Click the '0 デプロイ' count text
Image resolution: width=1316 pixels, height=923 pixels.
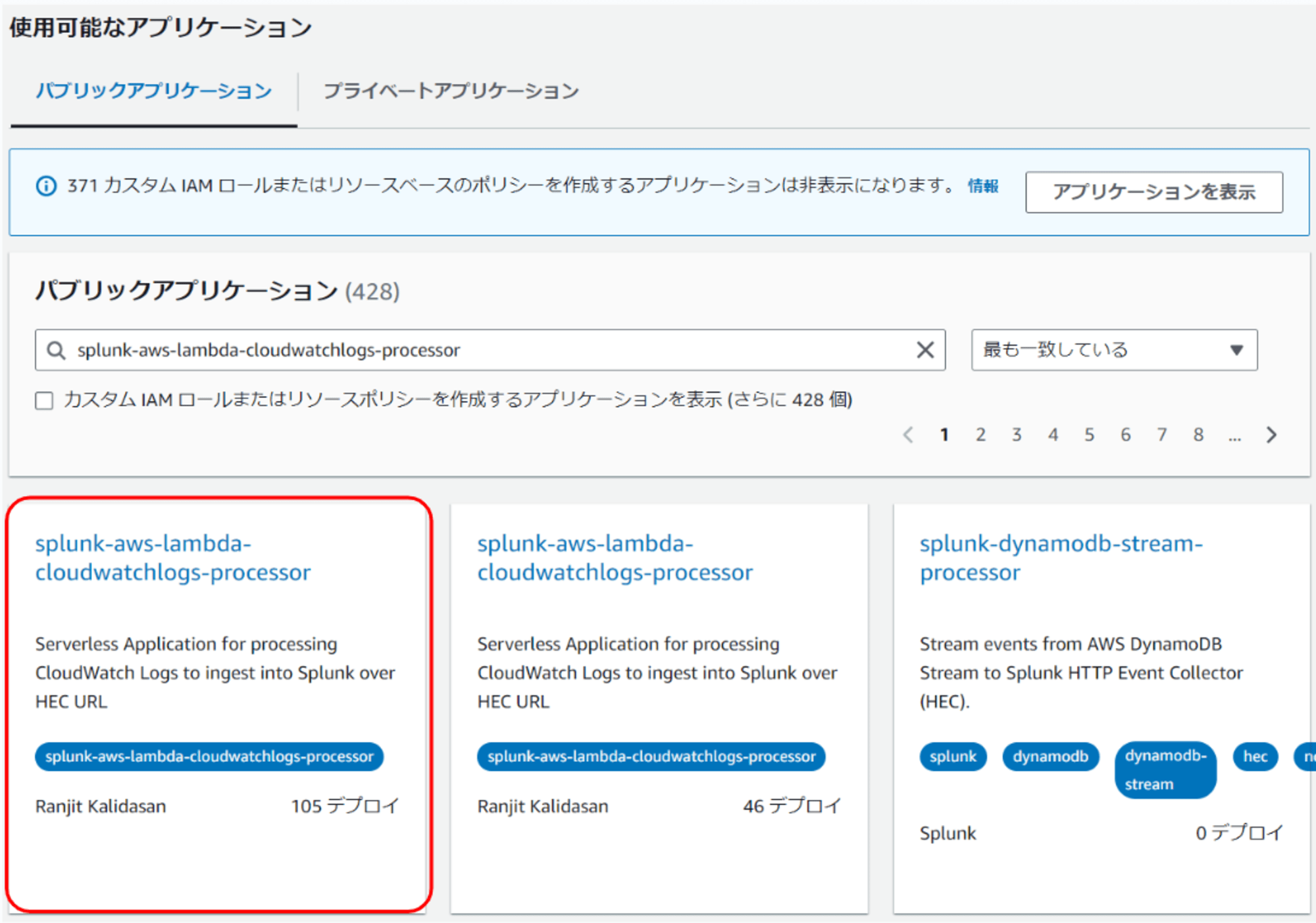click(x=1239, y=833)
